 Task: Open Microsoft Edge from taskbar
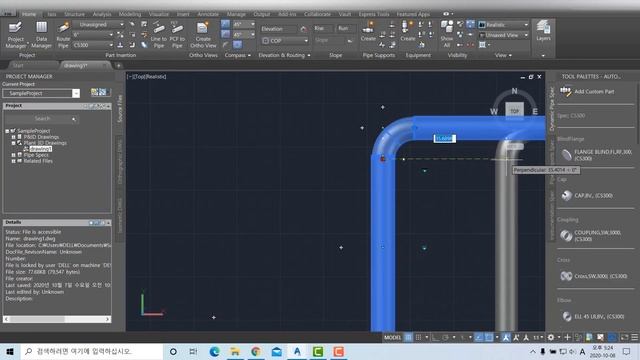click(214, 351)
